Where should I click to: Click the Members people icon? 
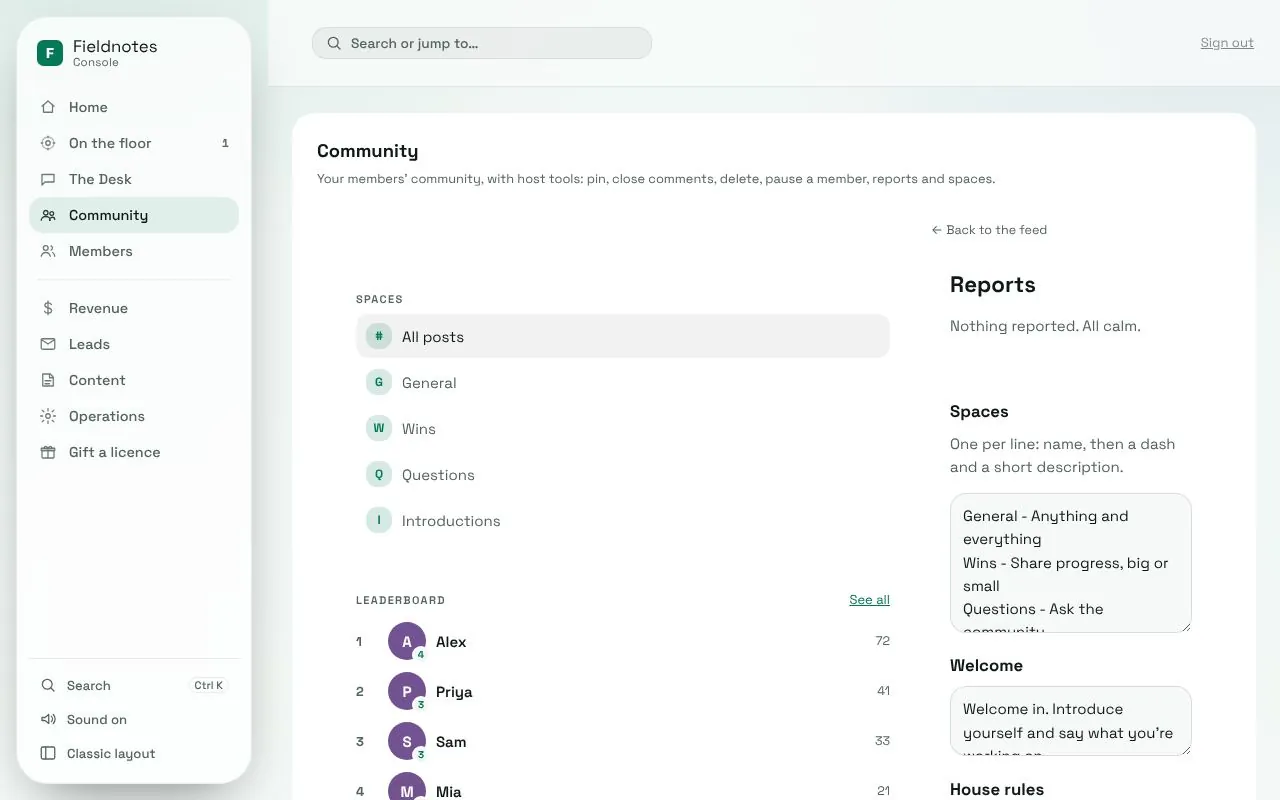[x=48, y=251]
